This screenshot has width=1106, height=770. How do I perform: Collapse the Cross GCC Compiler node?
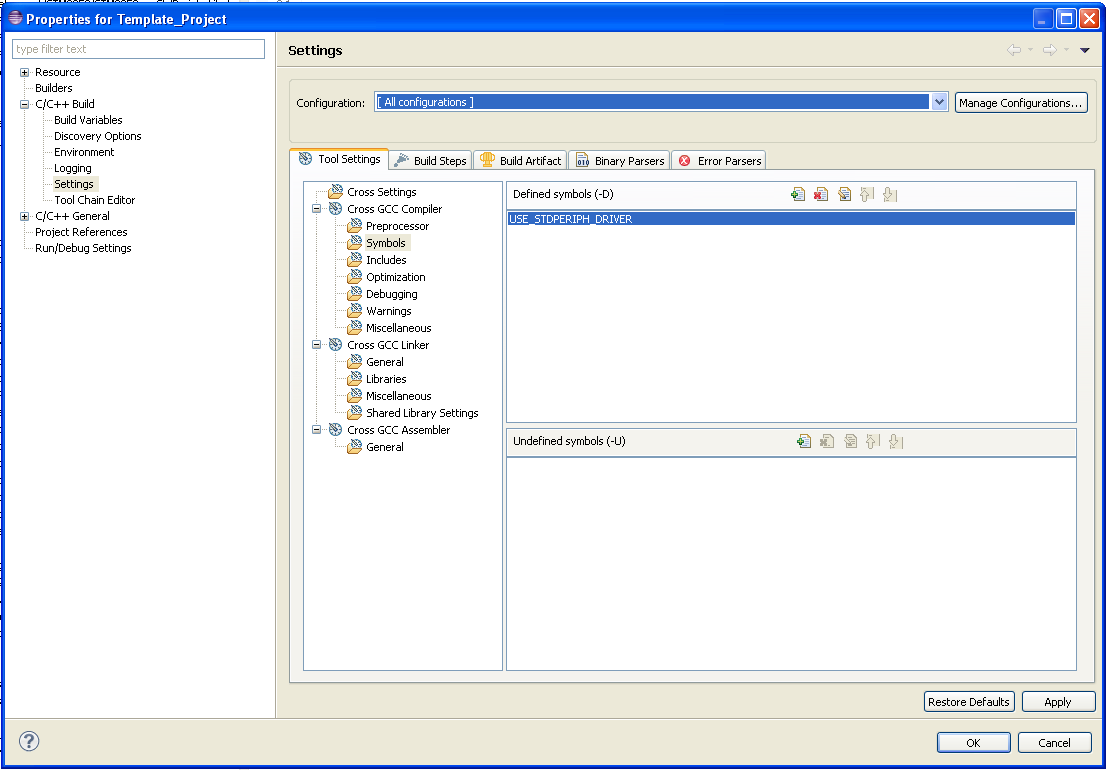(317, 209)
